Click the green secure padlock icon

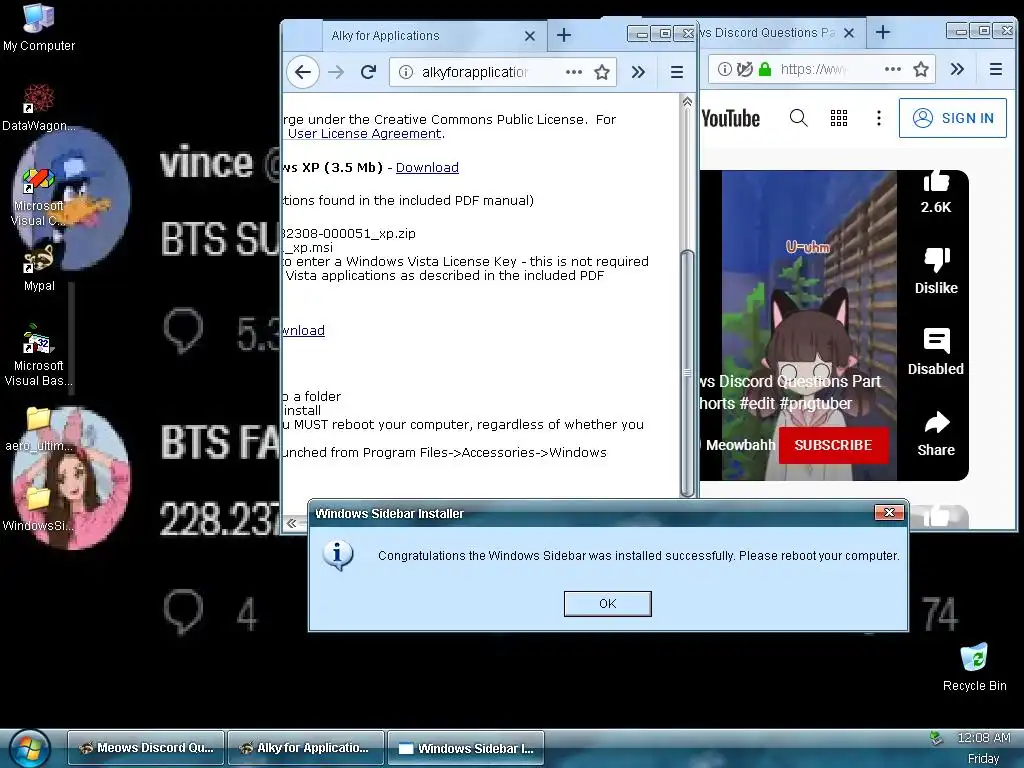pyautogui.click(x=765, y=69)
